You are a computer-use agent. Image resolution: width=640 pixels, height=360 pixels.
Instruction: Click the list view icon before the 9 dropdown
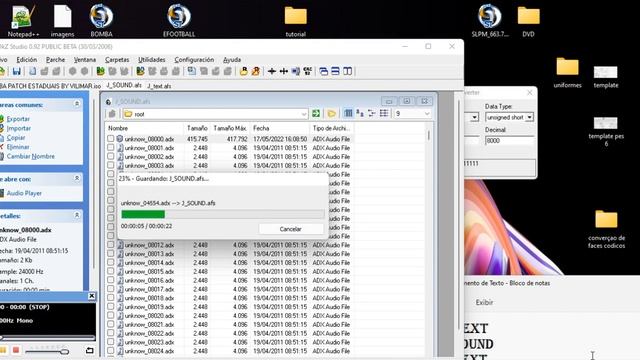click(x=384, y=113)
